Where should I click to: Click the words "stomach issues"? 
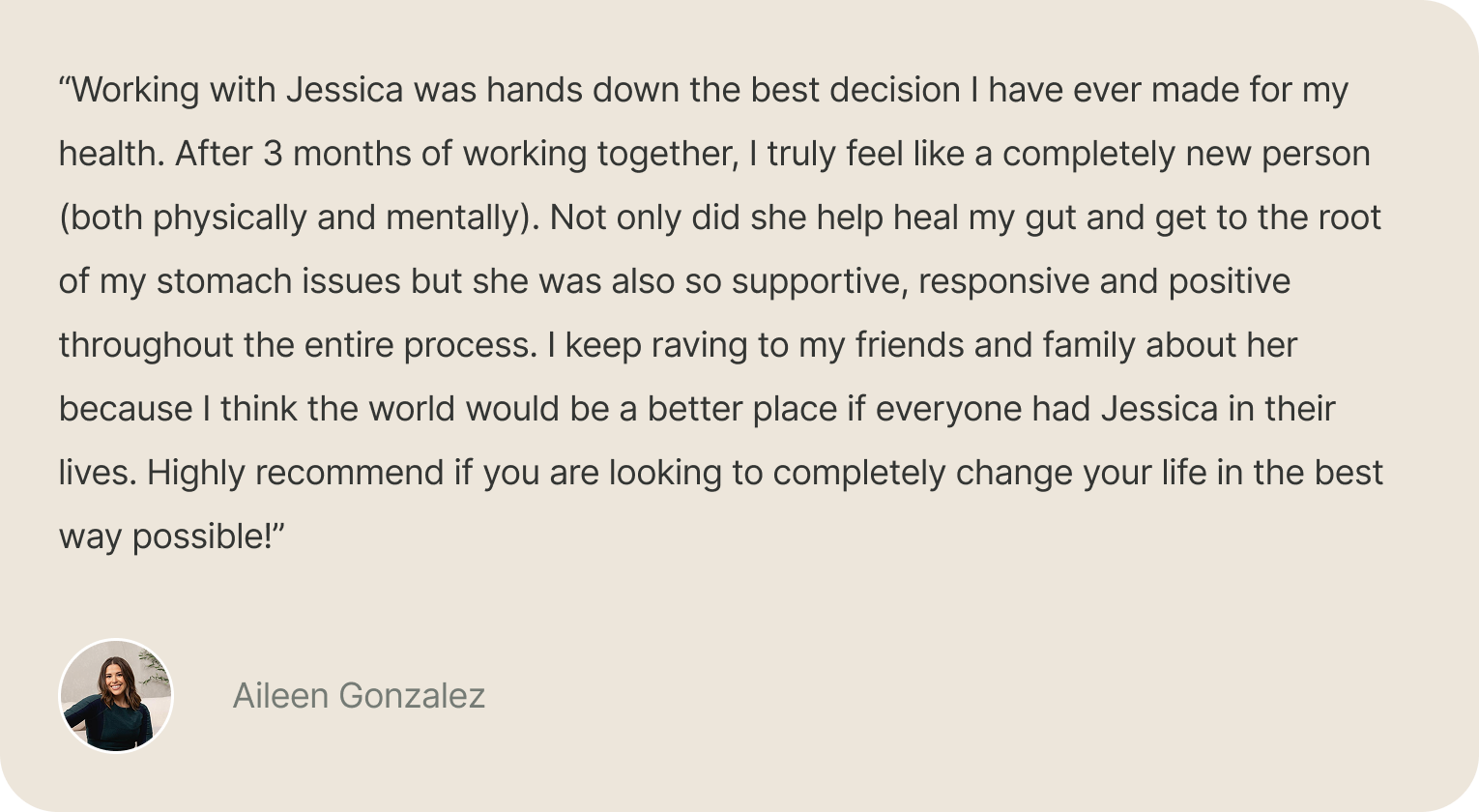[x=278, y=281]
